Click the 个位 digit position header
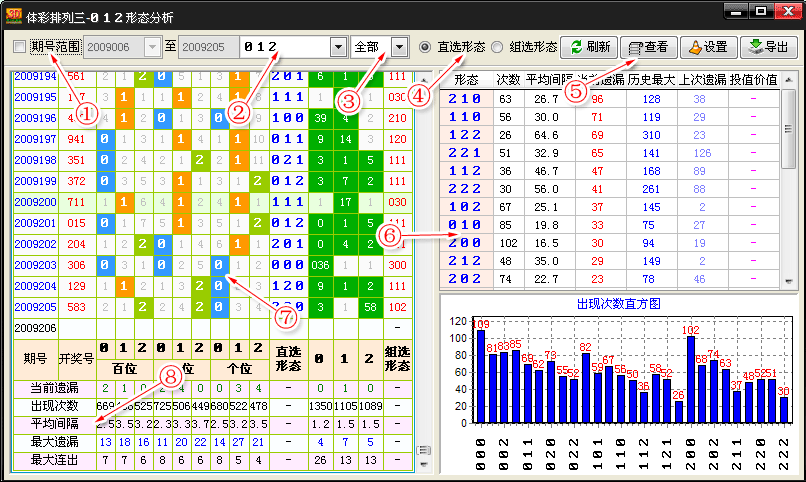Viewport: 806px width, 482px height. [239, 369]
